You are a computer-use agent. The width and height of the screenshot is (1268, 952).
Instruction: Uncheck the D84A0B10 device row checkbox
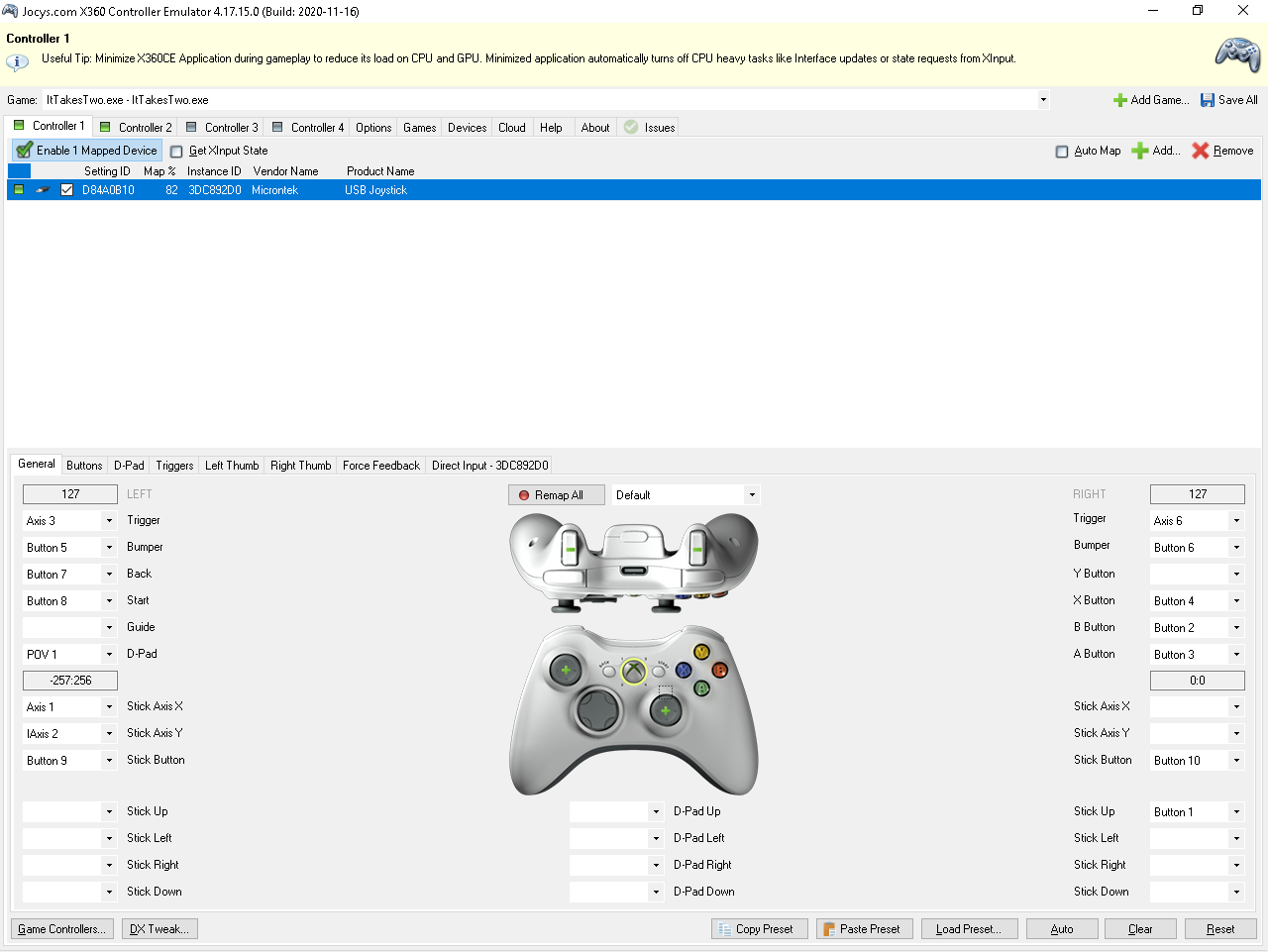click(x=67, y=190)
